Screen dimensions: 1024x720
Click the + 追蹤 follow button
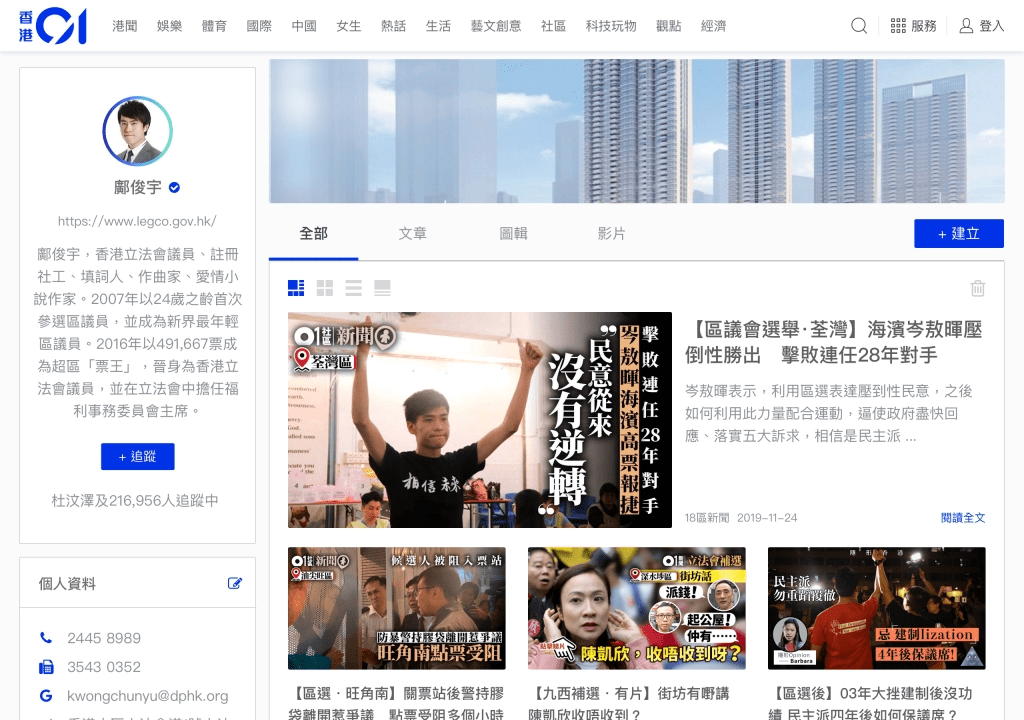(x=137, y=457)
